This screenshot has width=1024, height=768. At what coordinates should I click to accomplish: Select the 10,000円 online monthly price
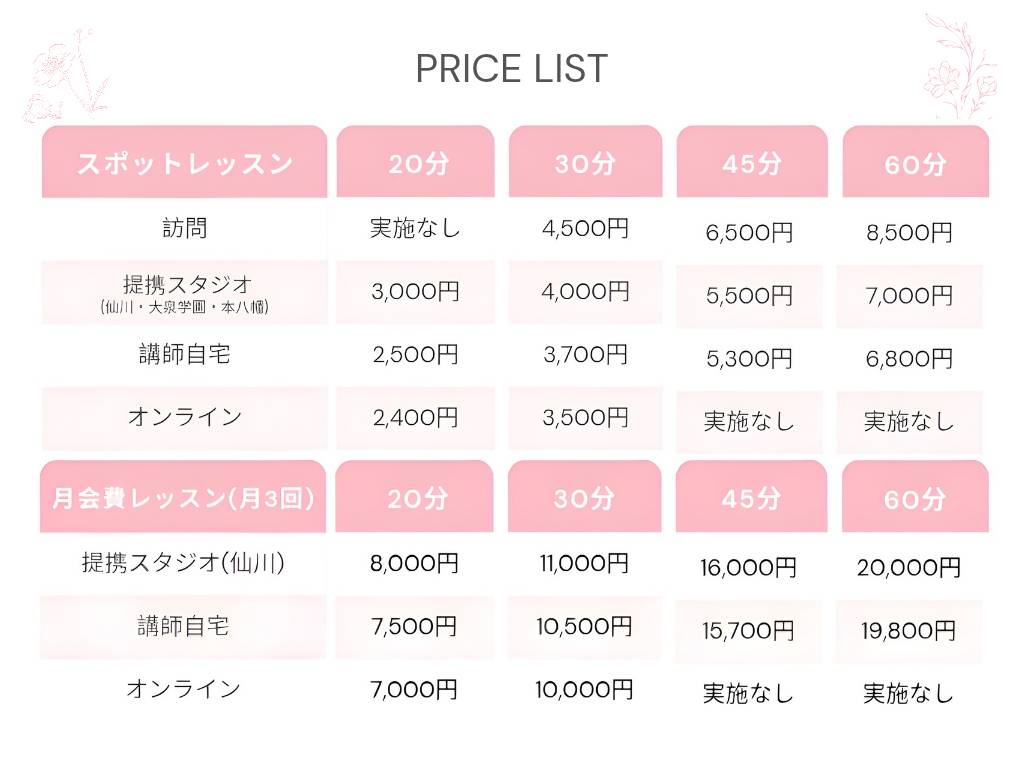[x=585, y=689]
